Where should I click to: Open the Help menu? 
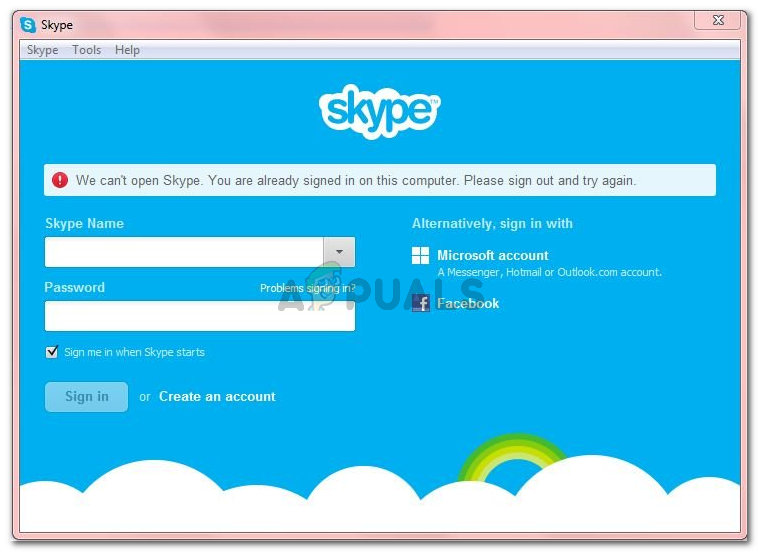(127, 50)
